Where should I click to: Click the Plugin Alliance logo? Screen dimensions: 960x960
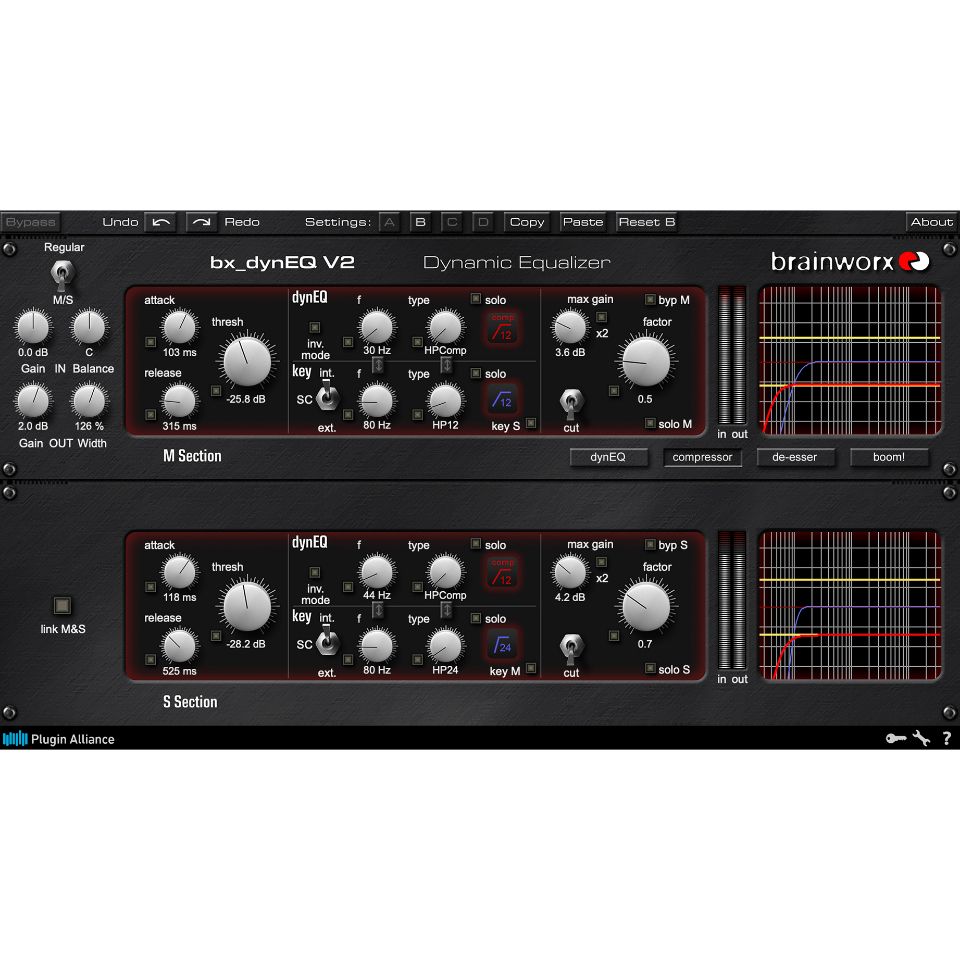(58, 739)
